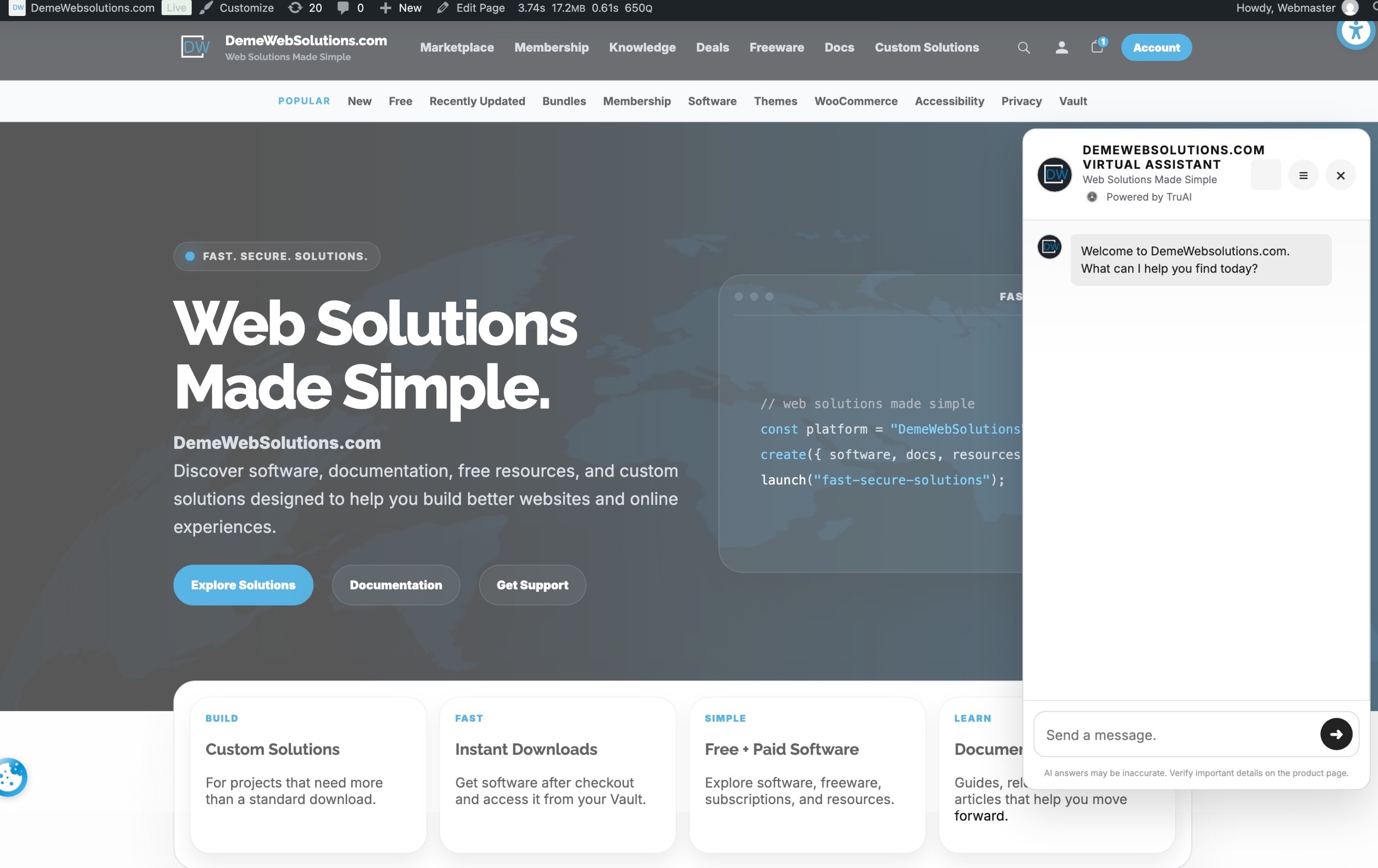Open the Deals nav item

(x=713, y=47)
